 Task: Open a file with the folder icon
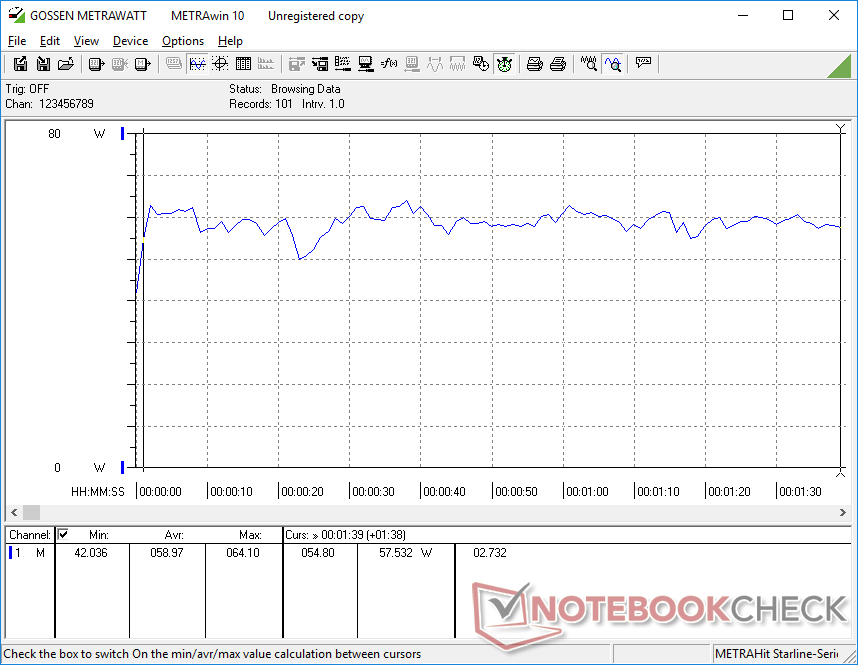66,64
